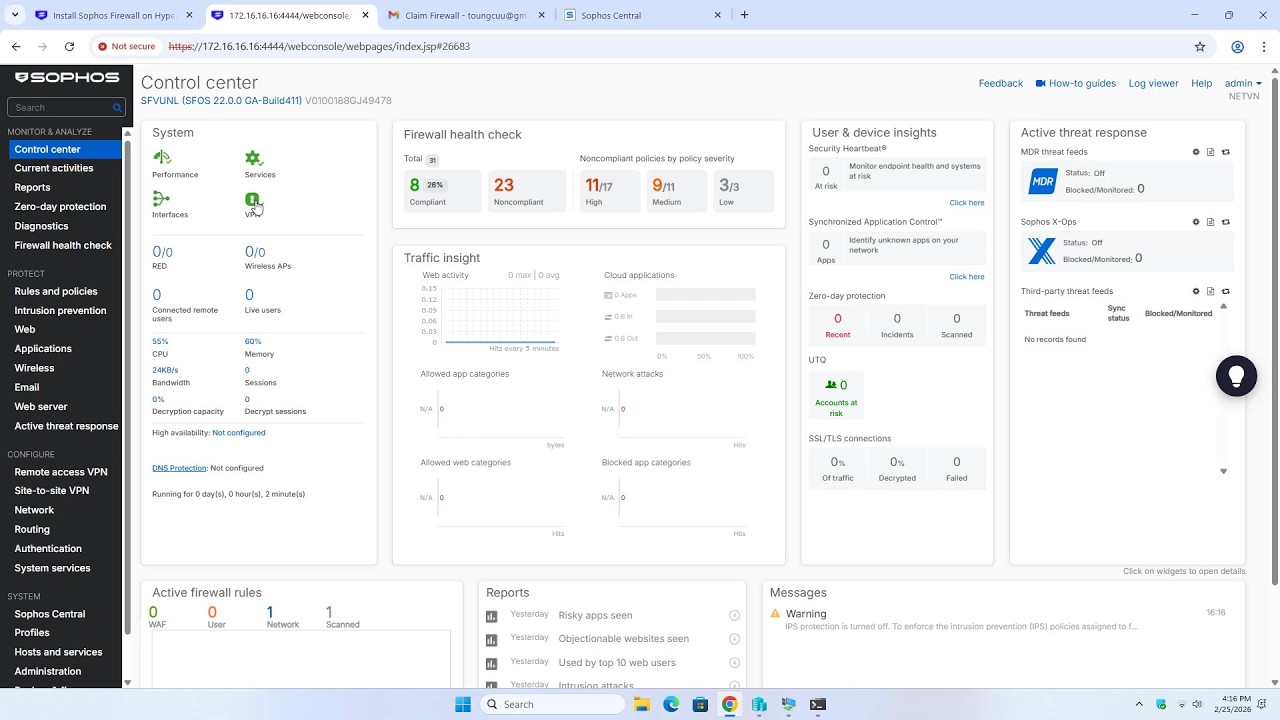Click Security Heartbeat Click here link
Image resolution: width=1280 pixels, height=720 pixels.
(x=966, y=203)
